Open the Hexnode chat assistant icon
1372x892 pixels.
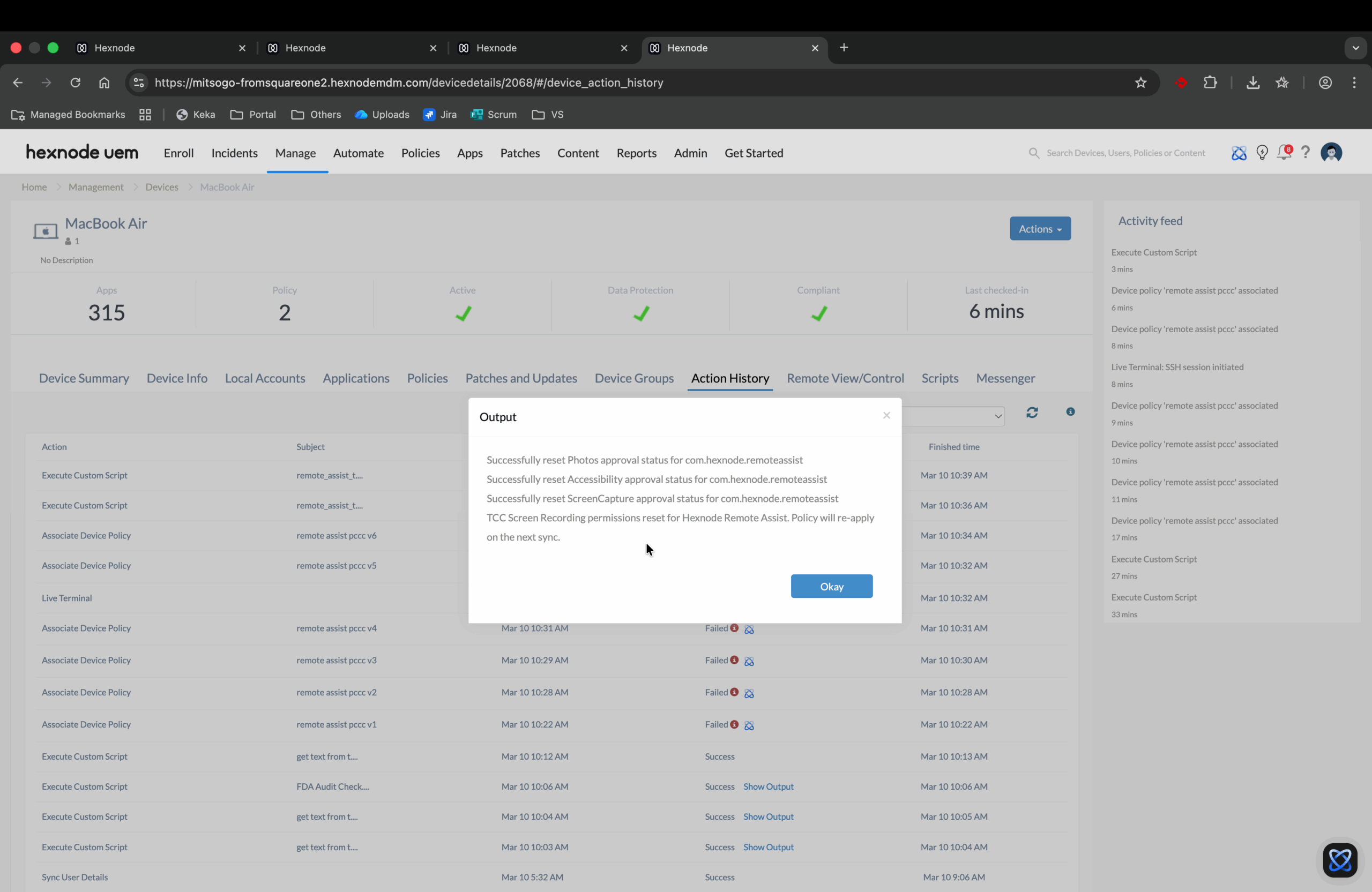click(1339, 860)
